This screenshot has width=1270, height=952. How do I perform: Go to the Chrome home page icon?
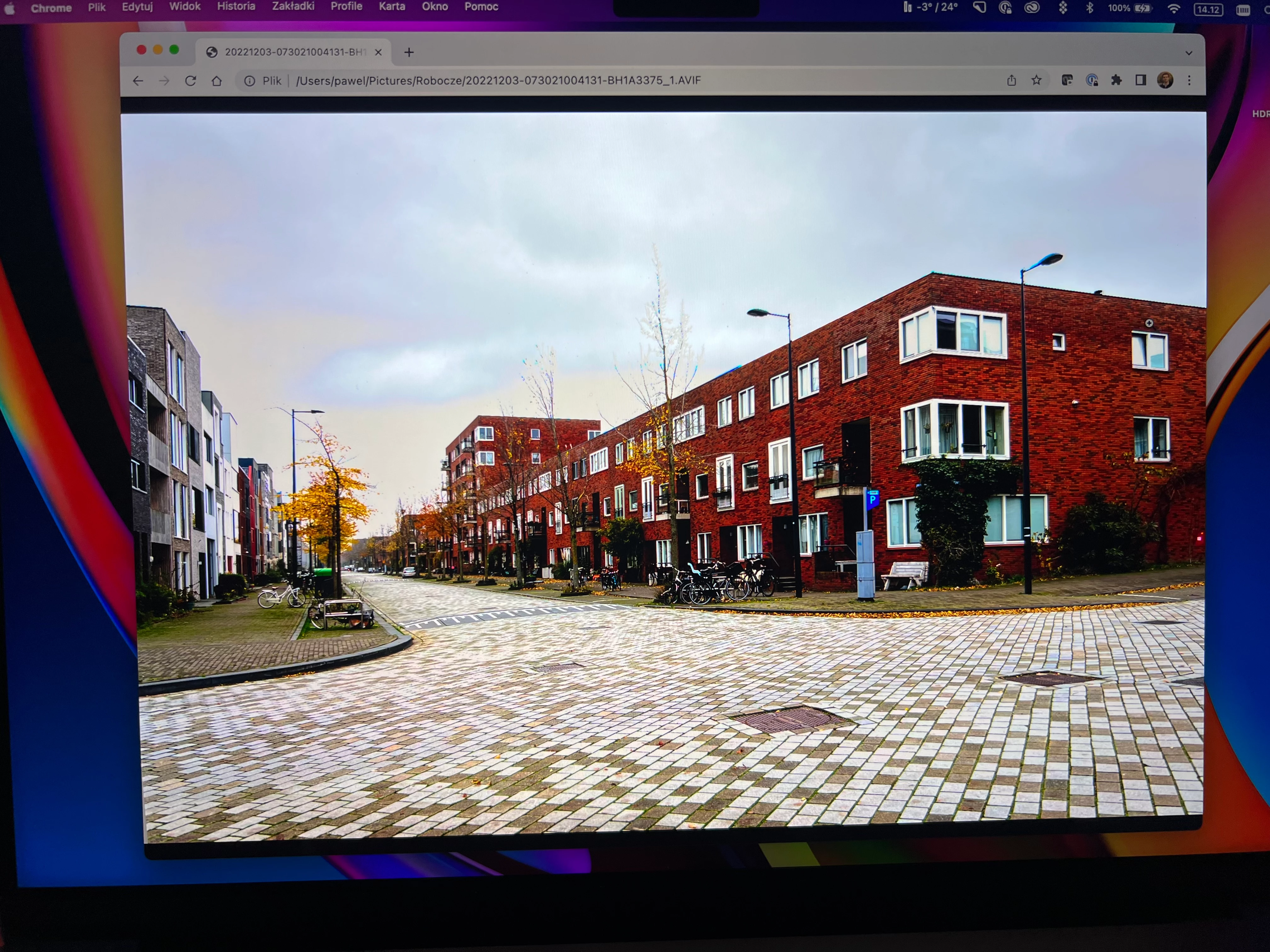(216, 81)
